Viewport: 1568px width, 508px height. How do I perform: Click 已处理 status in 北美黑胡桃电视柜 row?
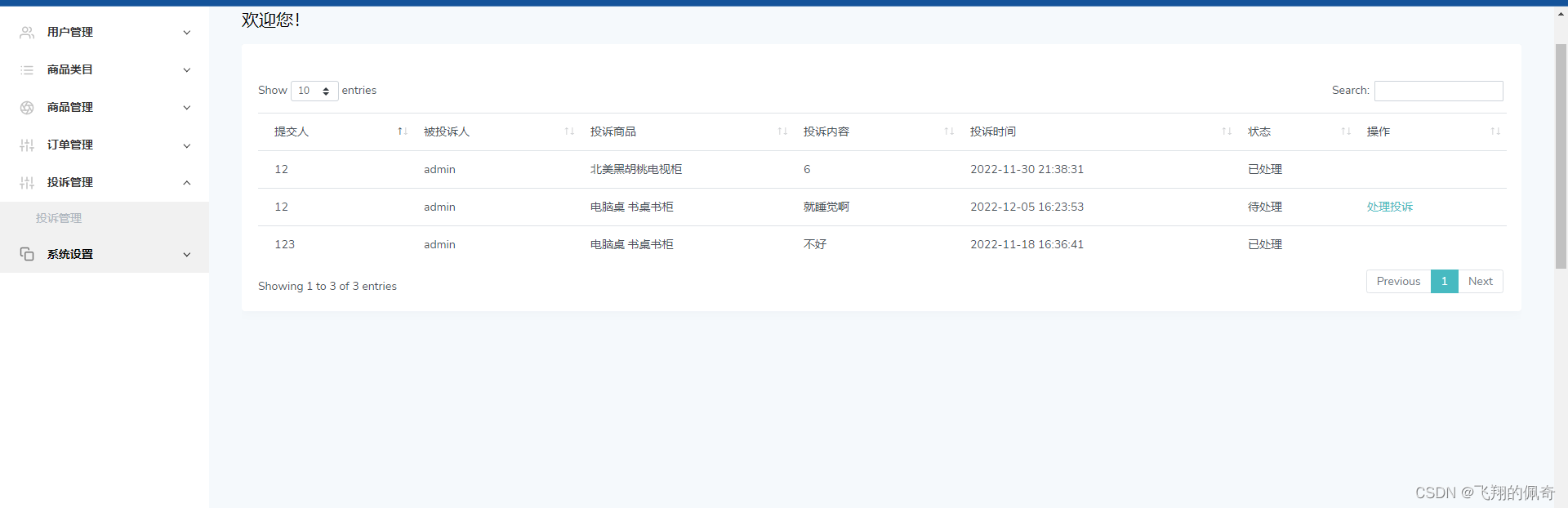pos(1264,169)
